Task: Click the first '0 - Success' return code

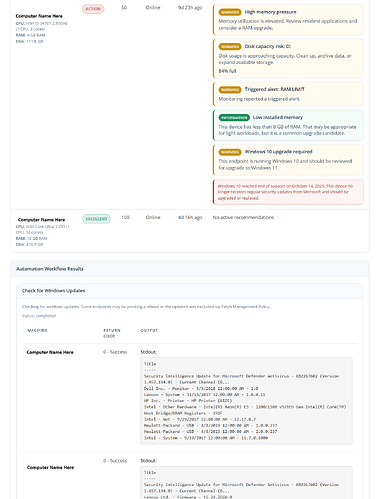Action: (x=115, y=352)
